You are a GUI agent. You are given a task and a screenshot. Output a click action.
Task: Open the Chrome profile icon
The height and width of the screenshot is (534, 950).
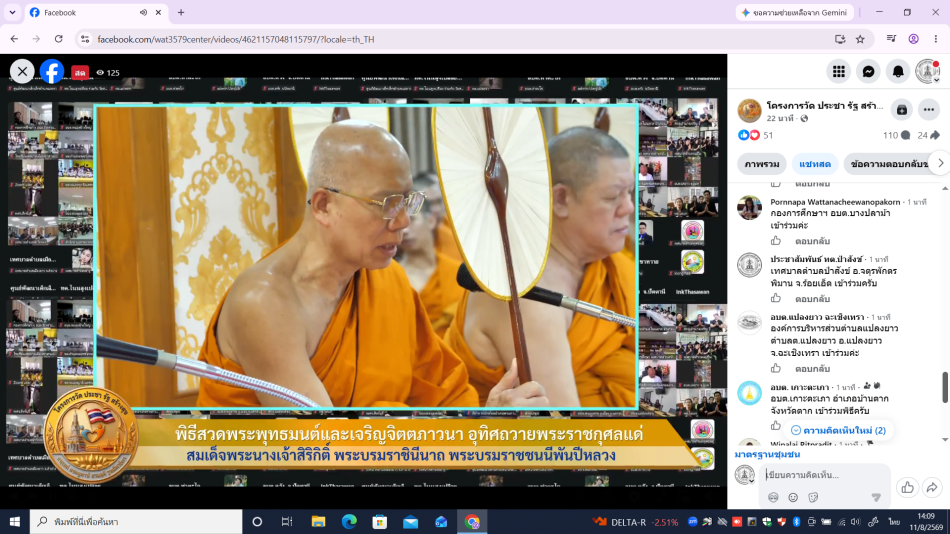pyautogui.click(x=913, y=39)
